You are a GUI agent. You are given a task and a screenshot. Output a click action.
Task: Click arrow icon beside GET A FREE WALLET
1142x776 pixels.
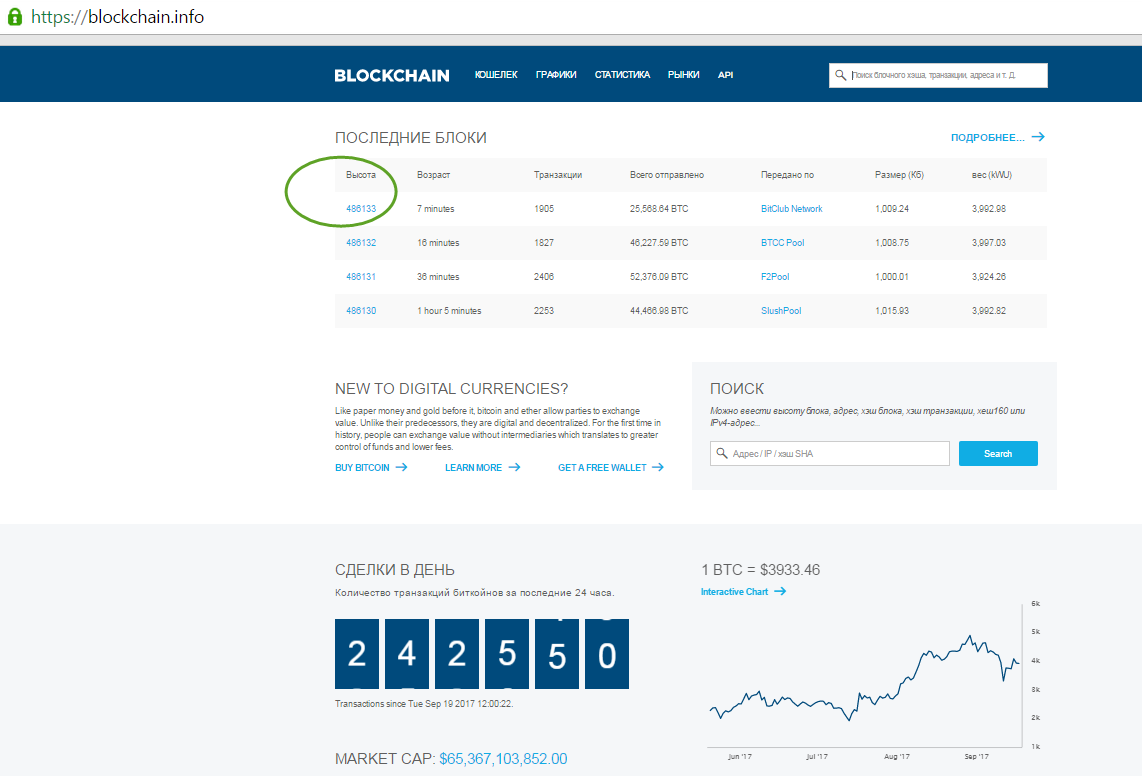tap(657, 467)
